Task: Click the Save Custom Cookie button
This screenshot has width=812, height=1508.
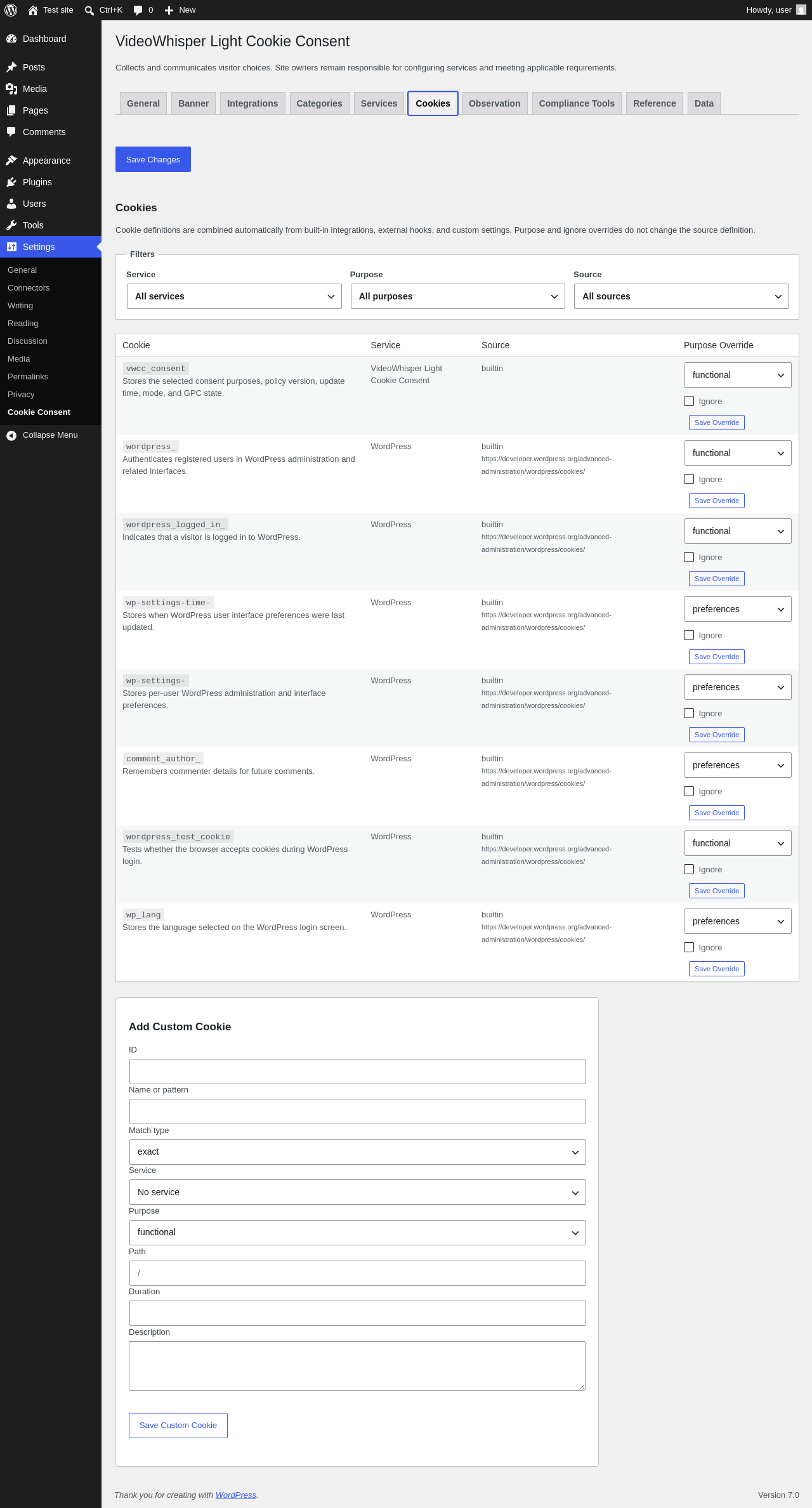Action: coord(178,1426)
